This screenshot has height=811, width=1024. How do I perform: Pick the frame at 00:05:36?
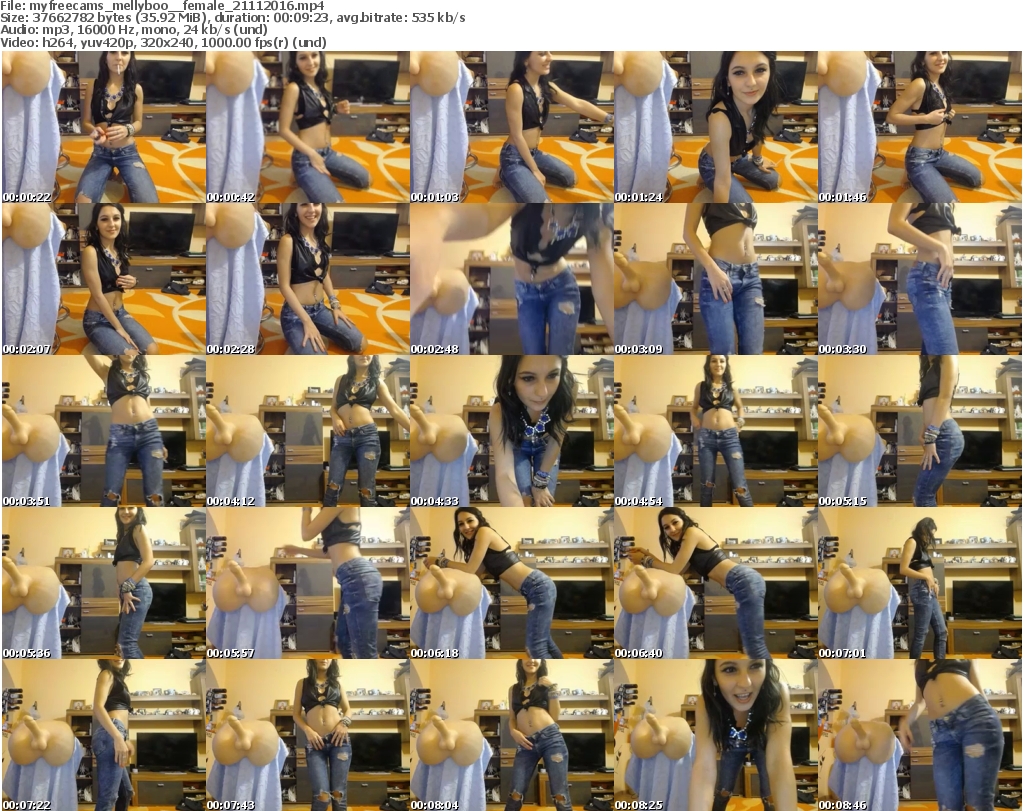pyautogui.click(x=103, y=583)
